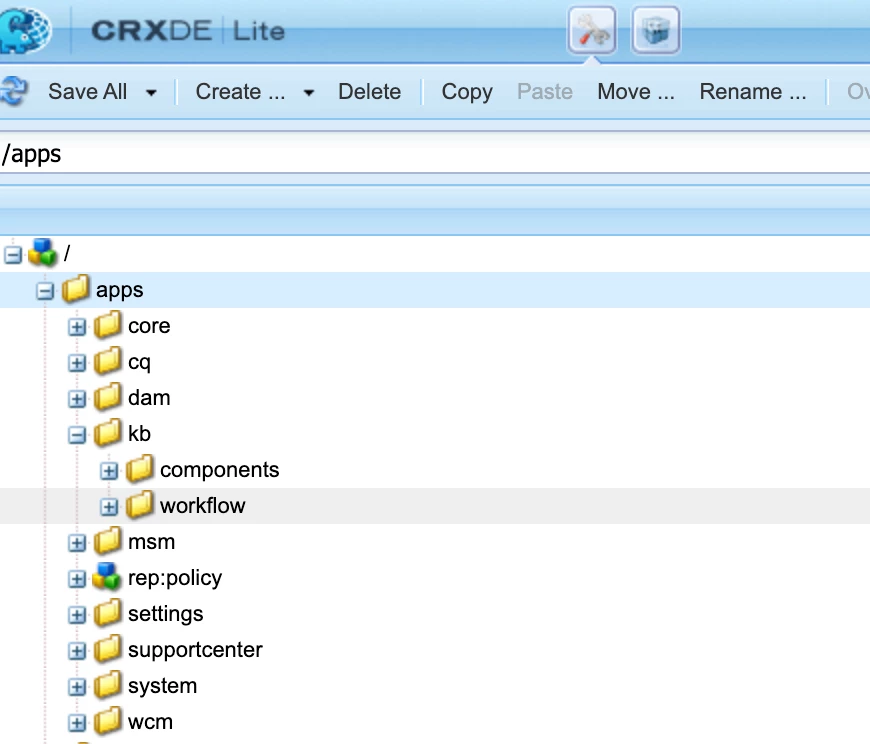Expand the supportcenter folder
The image size is (870, 744).
[x=77, y=651]
